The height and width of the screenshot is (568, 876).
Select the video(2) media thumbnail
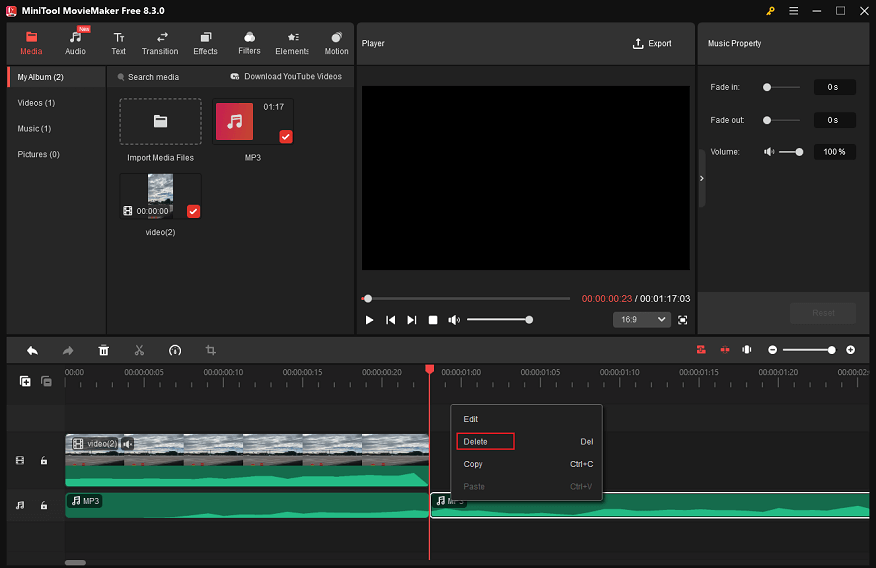point(160,196)
